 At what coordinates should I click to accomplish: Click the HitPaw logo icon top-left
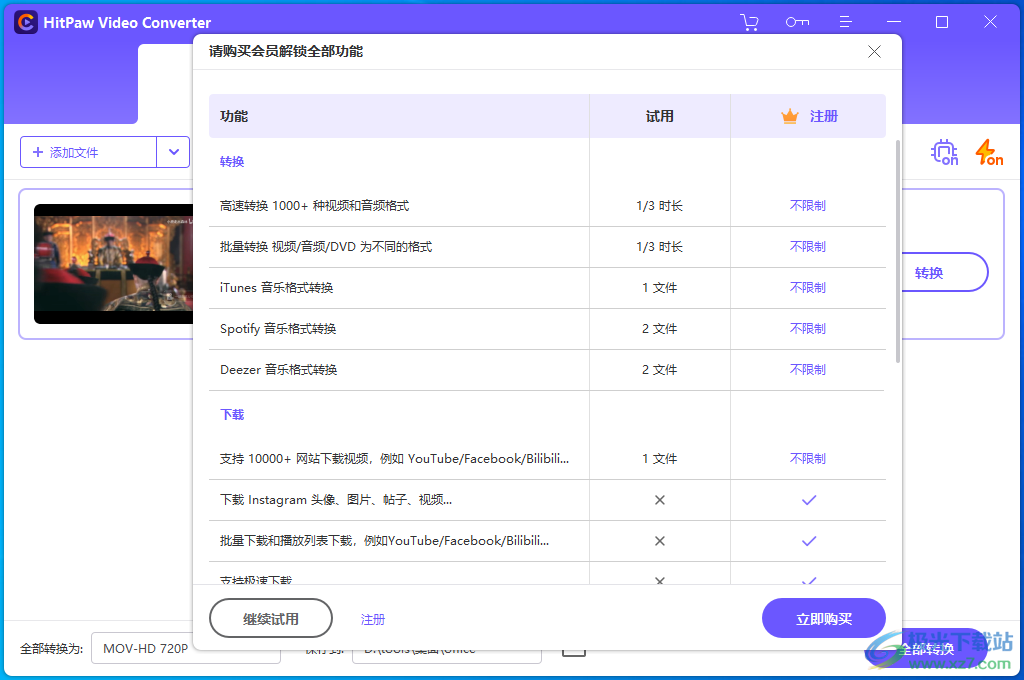point(25,21)
